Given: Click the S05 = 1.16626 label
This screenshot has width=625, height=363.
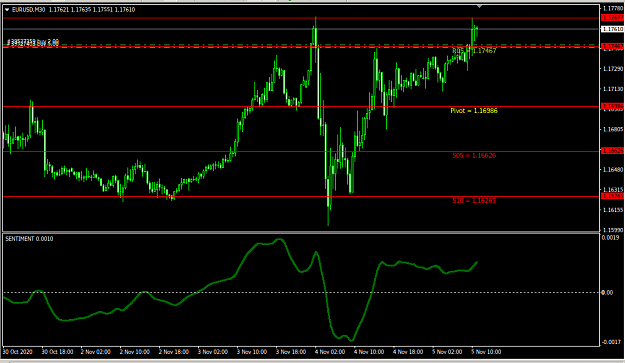Looking at the screenshot, I should 474,155.
